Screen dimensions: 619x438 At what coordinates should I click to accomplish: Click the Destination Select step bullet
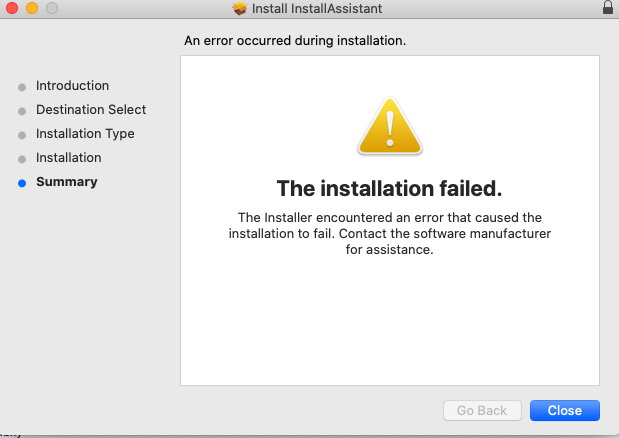[22, 111]
